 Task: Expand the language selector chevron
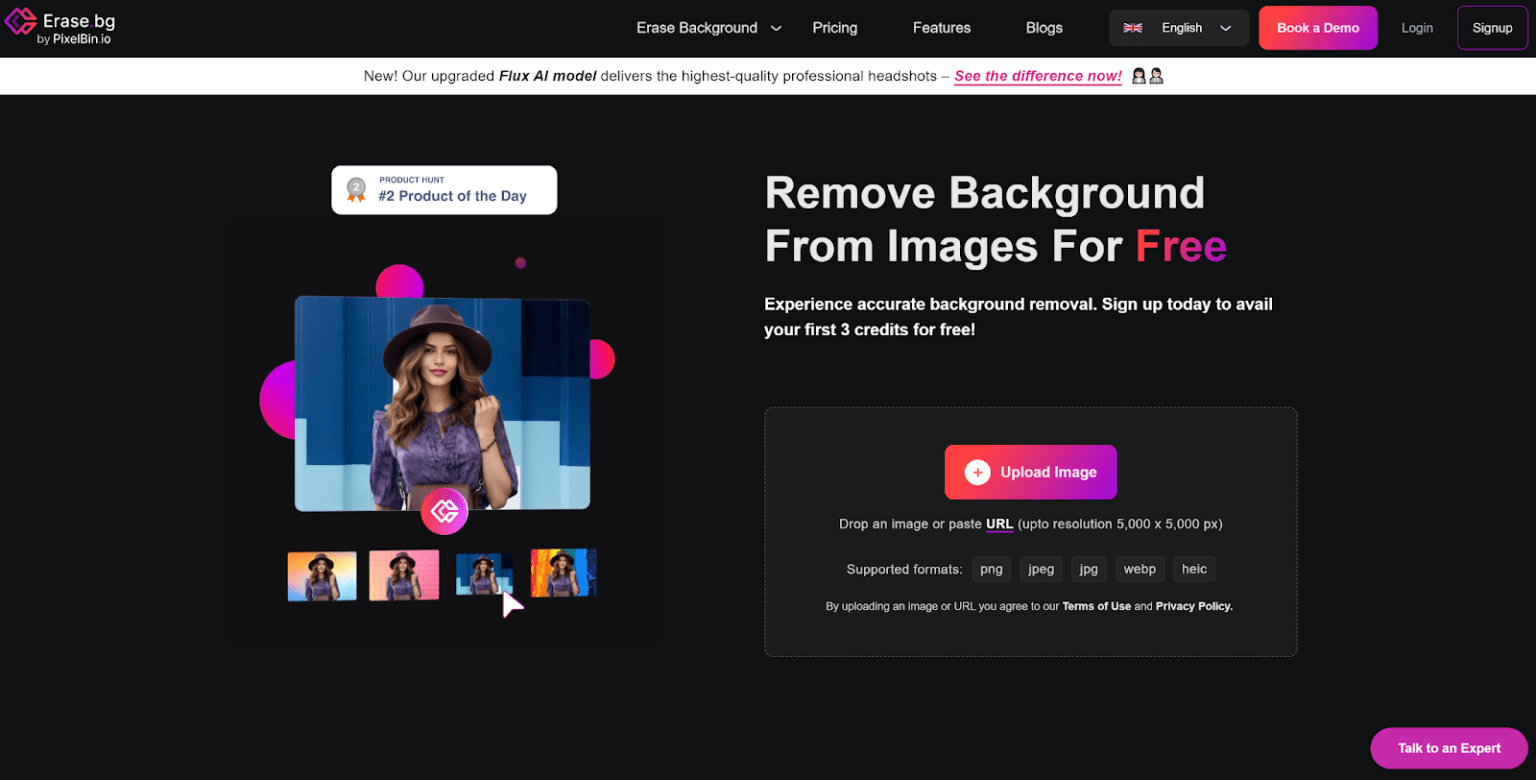[1227, 28]
